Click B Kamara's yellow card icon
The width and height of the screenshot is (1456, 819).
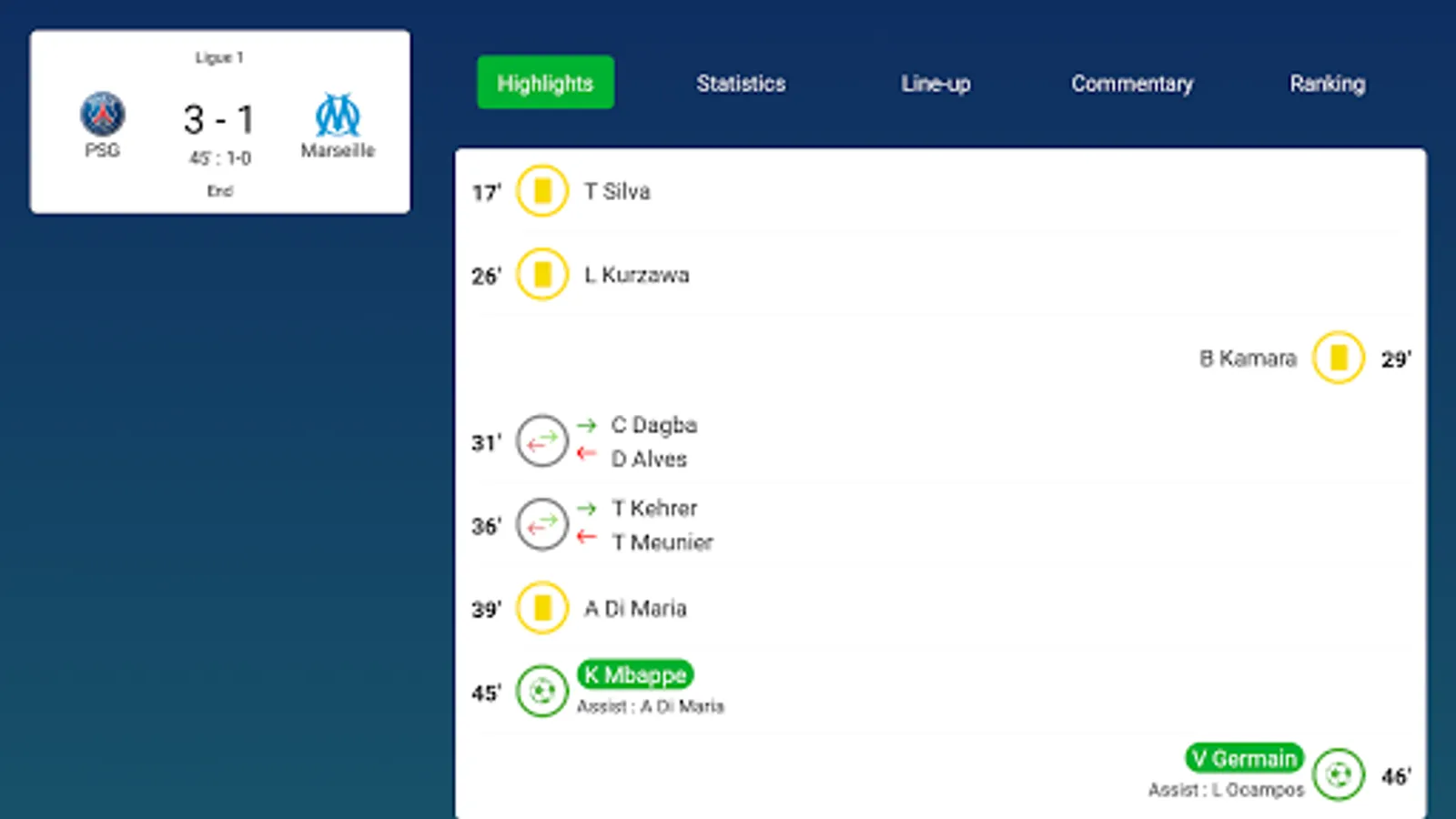[1339, 358]
